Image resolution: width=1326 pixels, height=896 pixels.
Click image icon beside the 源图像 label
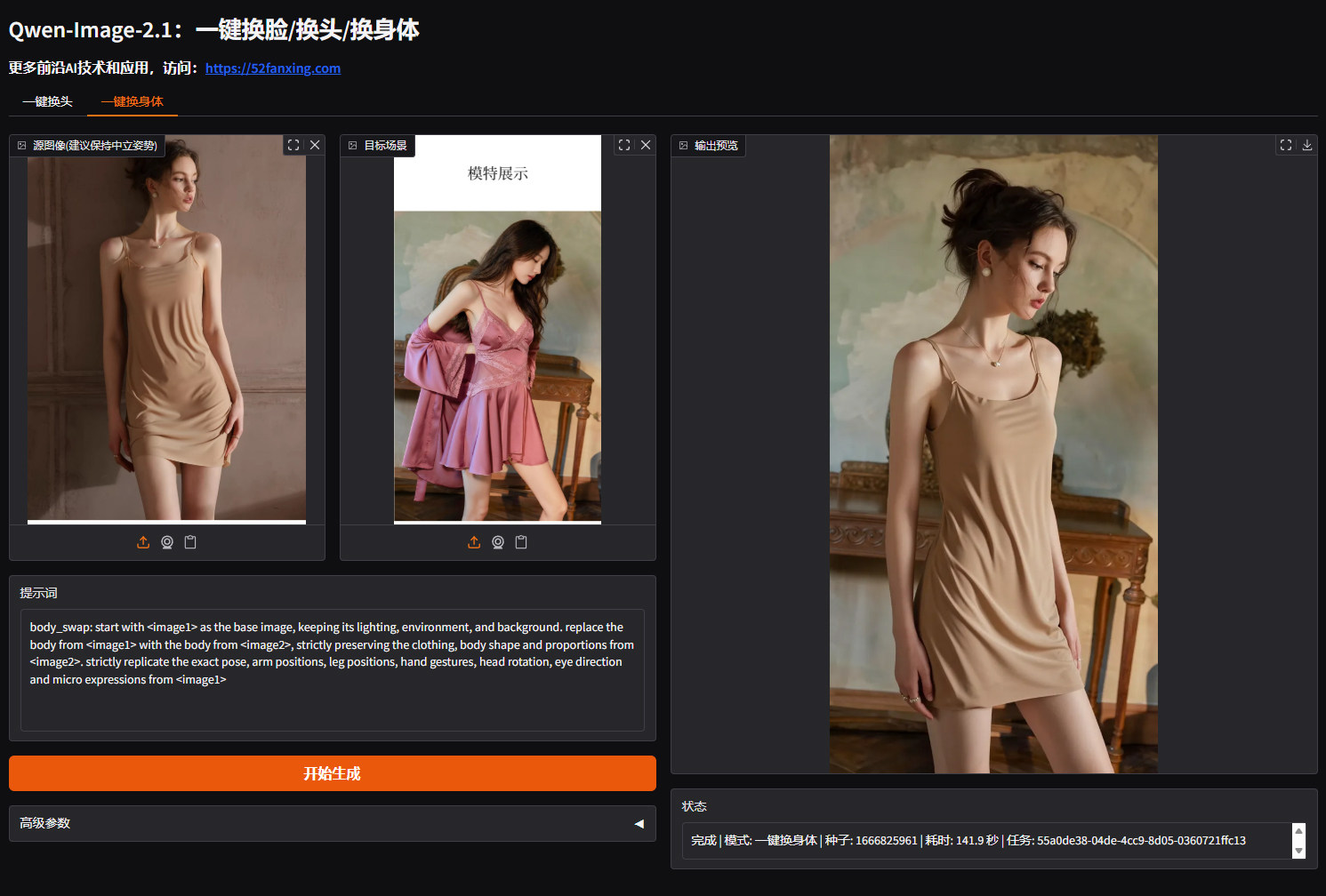point(22,146)
